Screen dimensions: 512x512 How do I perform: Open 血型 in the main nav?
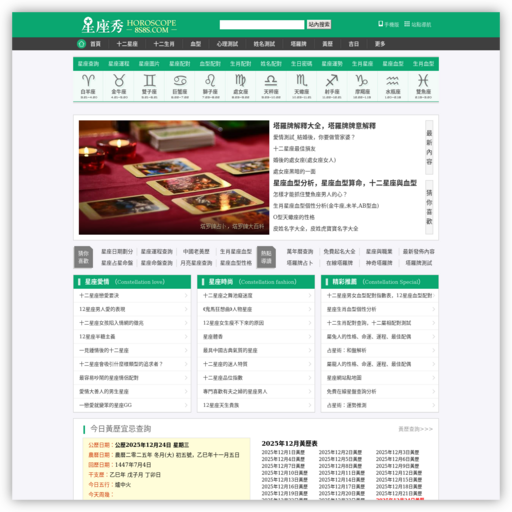(x=195, y=44)
